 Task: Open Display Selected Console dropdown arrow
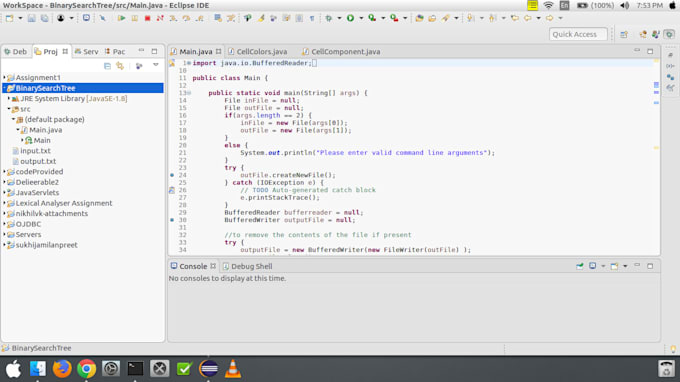click(603, 266)
